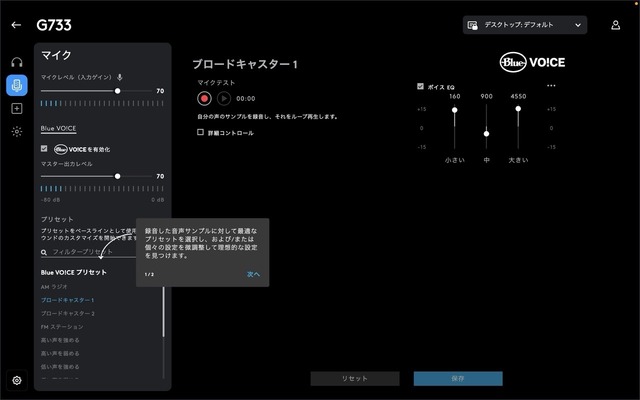The image size is (640, 400).
Task: Enable the 詳細コントロール checkbox
Action: click(200, 132)
